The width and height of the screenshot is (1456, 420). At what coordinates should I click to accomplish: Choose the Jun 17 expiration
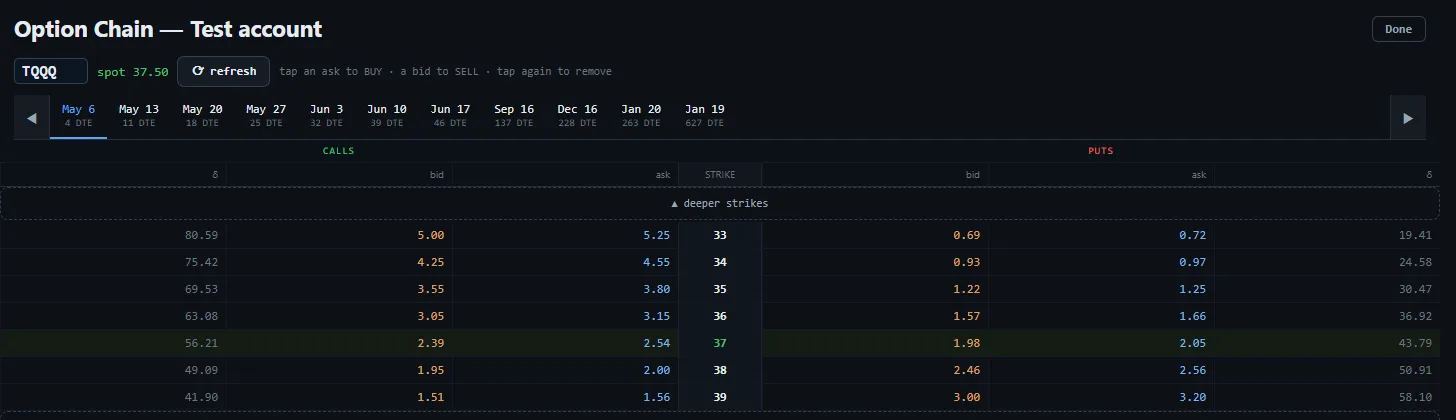point(450,115)
